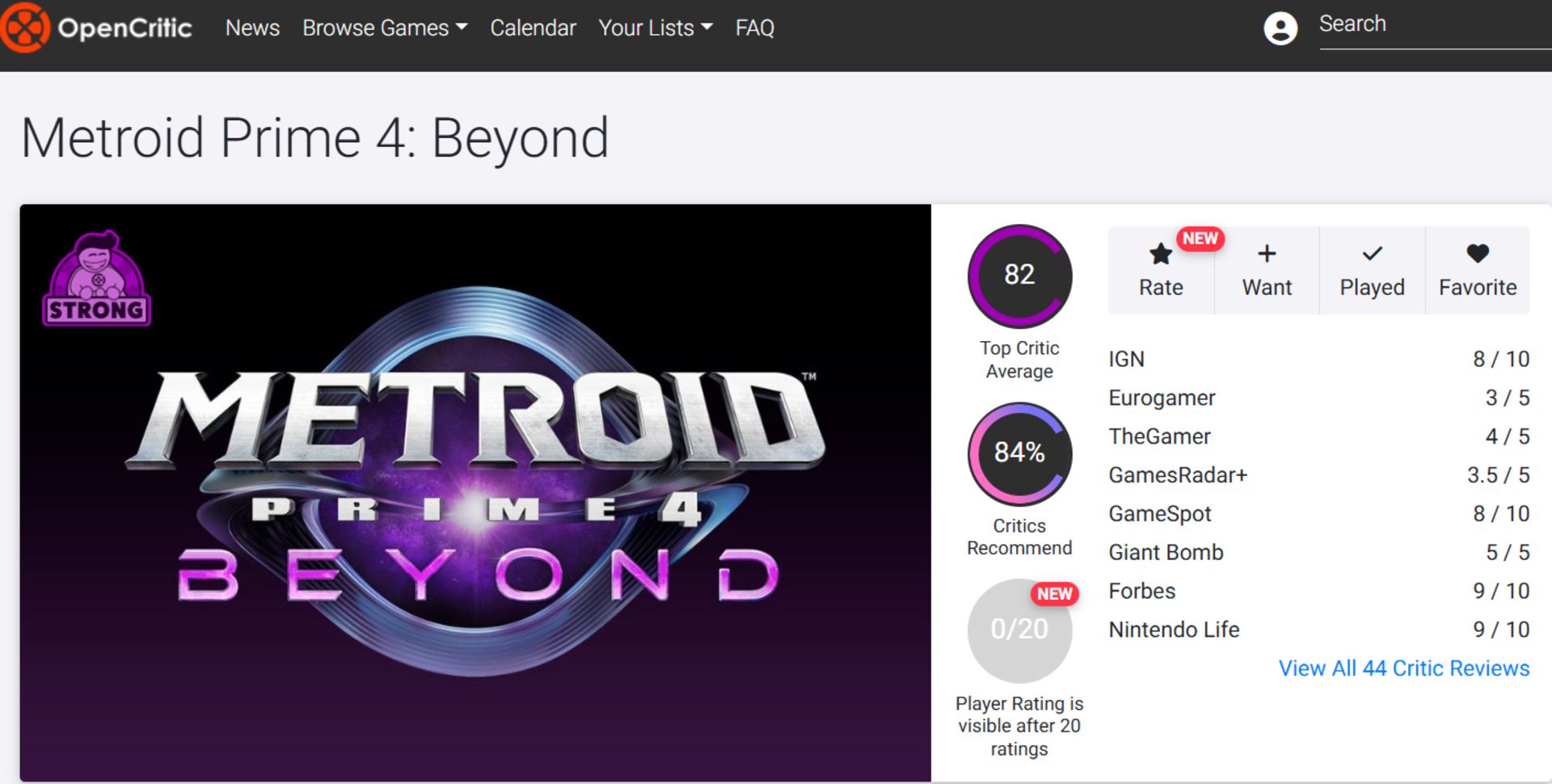
Task: Open the Nintendo Life review
Action: 1173,630
